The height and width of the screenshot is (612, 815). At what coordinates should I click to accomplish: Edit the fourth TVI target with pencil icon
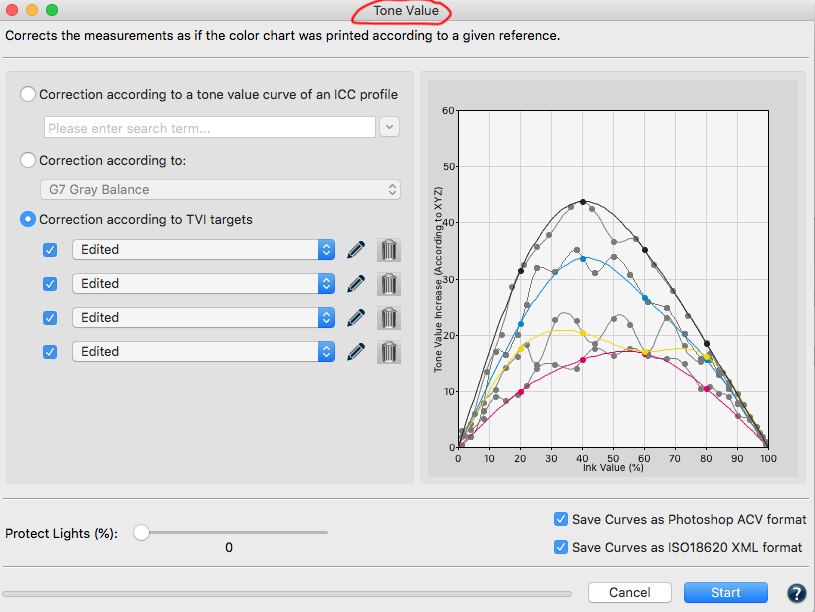coord(356,352)
